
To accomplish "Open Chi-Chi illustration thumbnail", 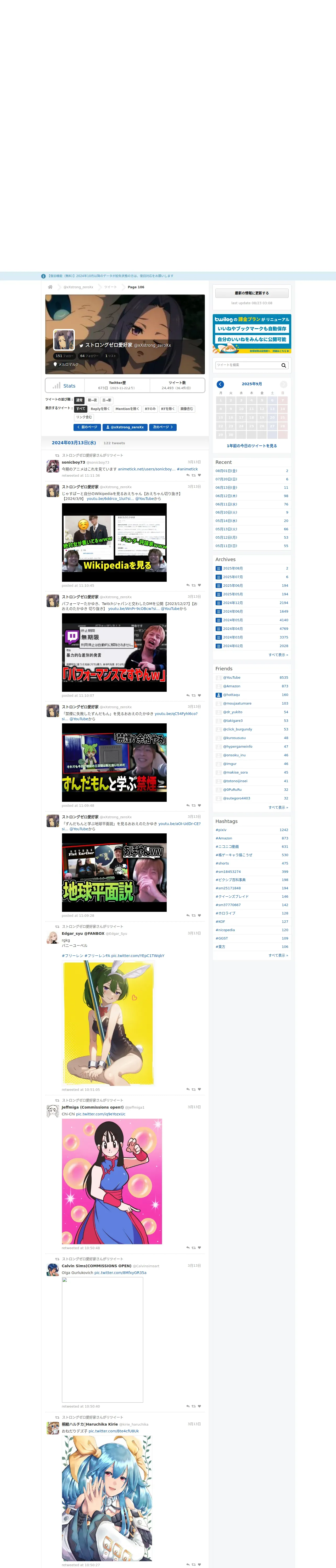I will coord(111,1181).
